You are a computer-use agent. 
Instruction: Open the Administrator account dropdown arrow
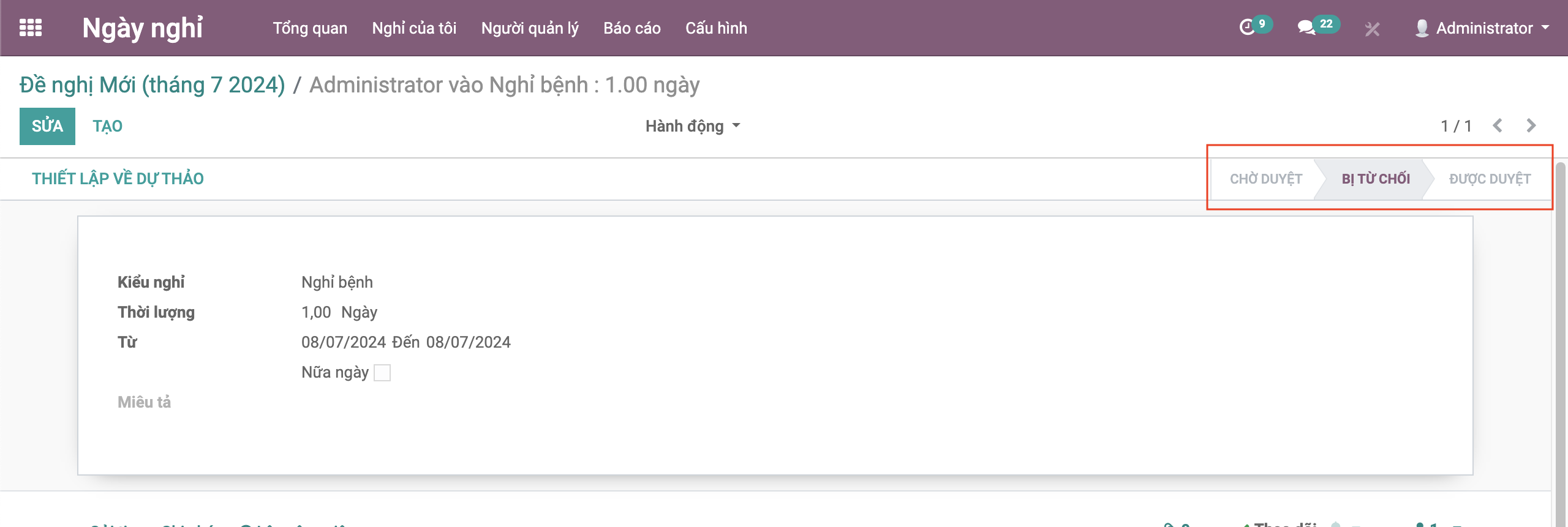[x=1545, y=28]
